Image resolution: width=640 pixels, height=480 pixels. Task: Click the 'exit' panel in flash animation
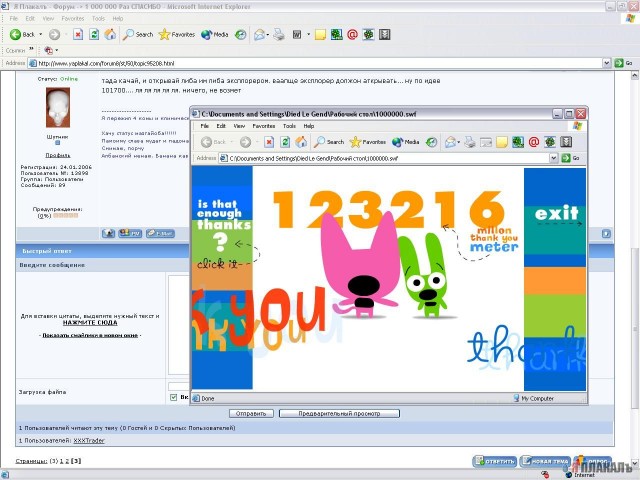557,213
